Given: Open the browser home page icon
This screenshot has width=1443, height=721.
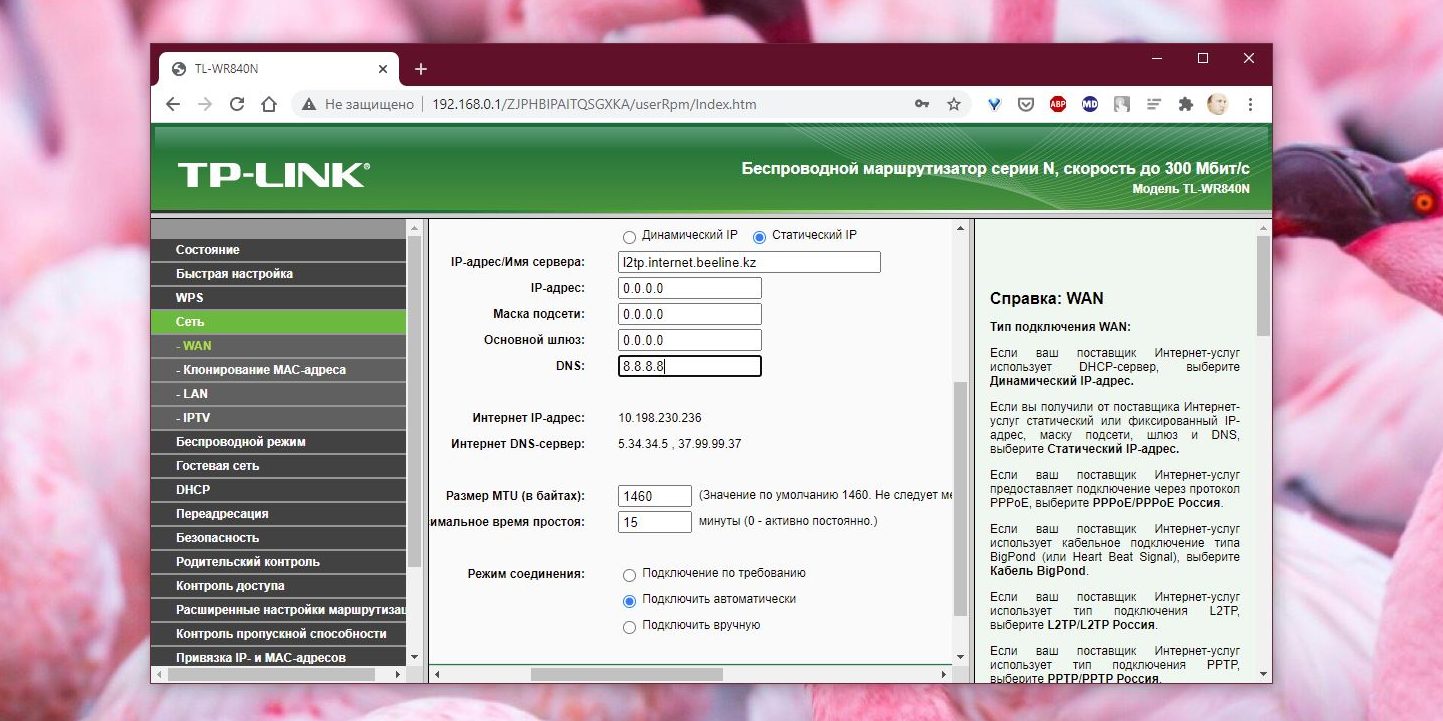Looking at the screenshot, I should (x=268, y=104).
